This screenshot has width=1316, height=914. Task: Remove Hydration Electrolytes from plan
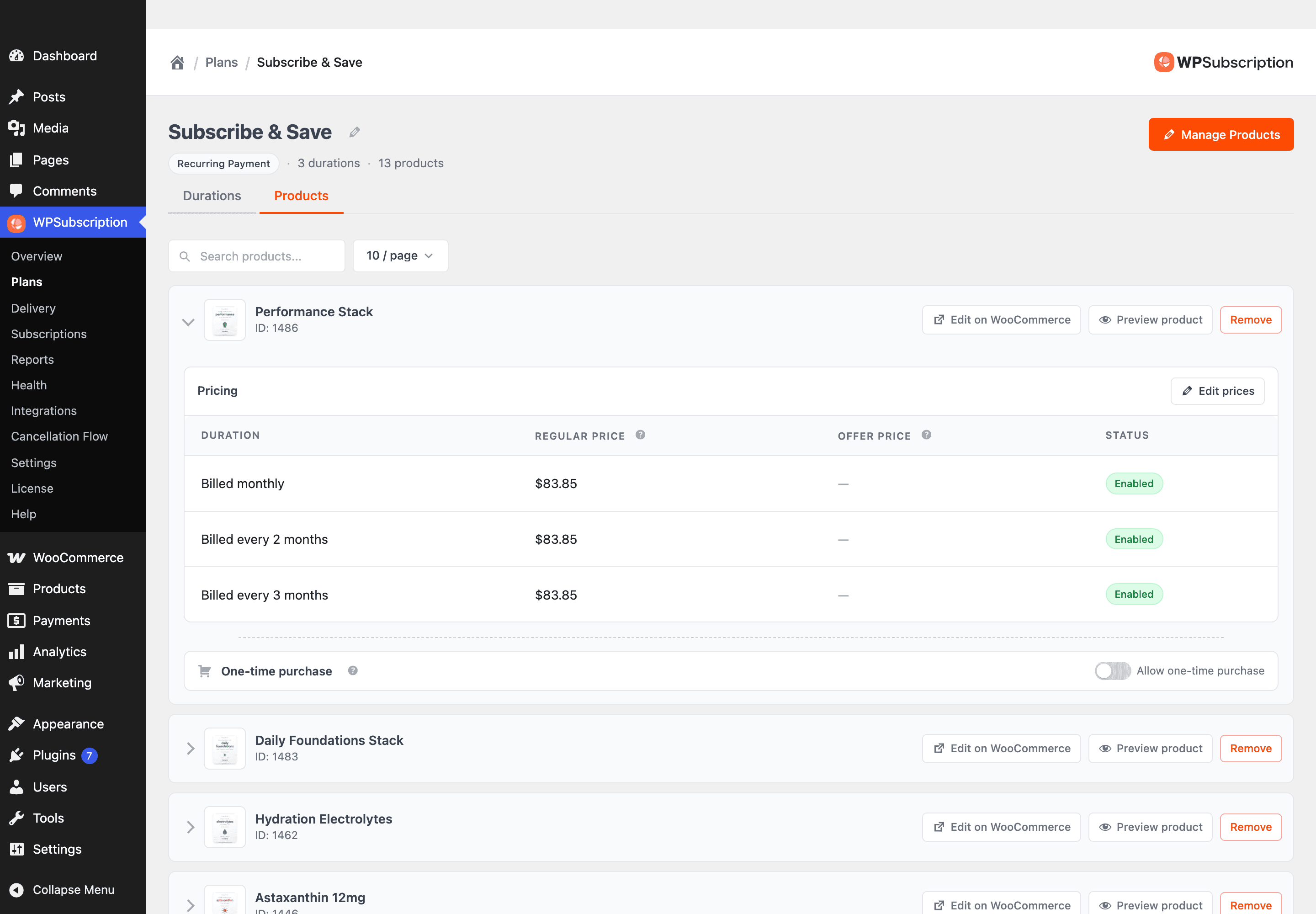pos(1251,827)
